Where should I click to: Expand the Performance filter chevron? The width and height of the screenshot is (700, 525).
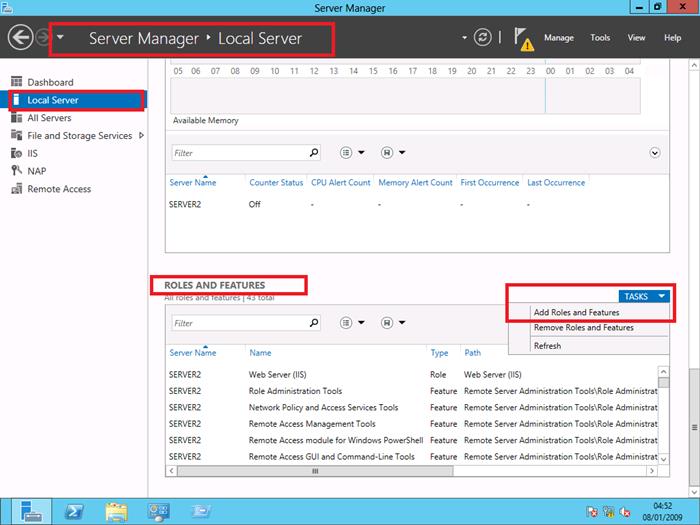(654, 153)
